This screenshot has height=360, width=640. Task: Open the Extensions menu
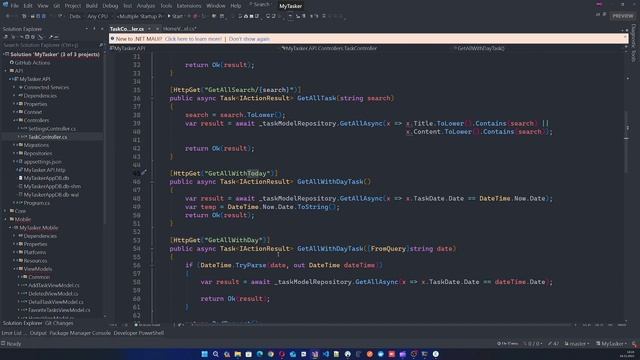pyautogui.click(x=189, y=6)
